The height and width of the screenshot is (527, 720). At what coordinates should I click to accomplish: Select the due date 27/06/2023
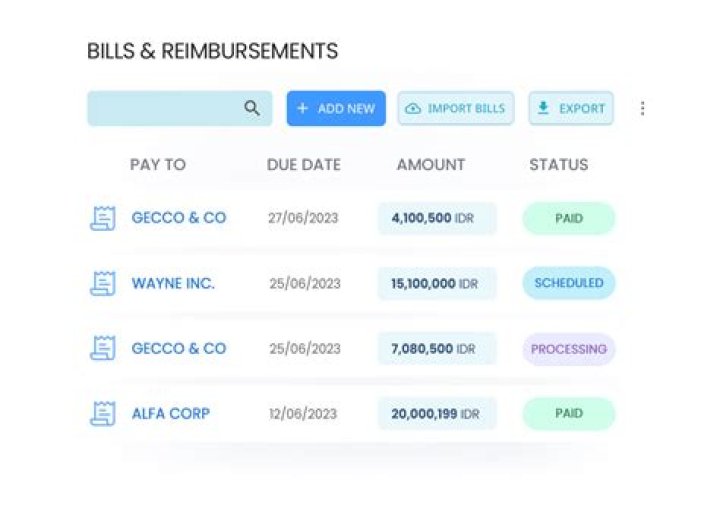tap(303, 218)
